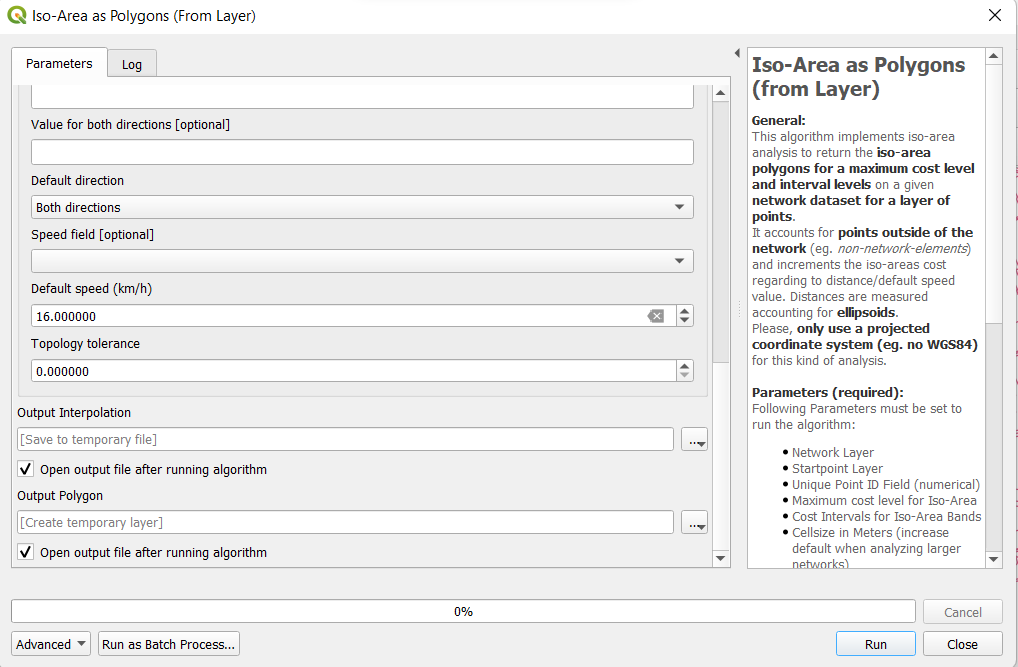The image size is (1018, 667).
Task: Expand the Speed field dropdown
Action: [x=362, y=261]
